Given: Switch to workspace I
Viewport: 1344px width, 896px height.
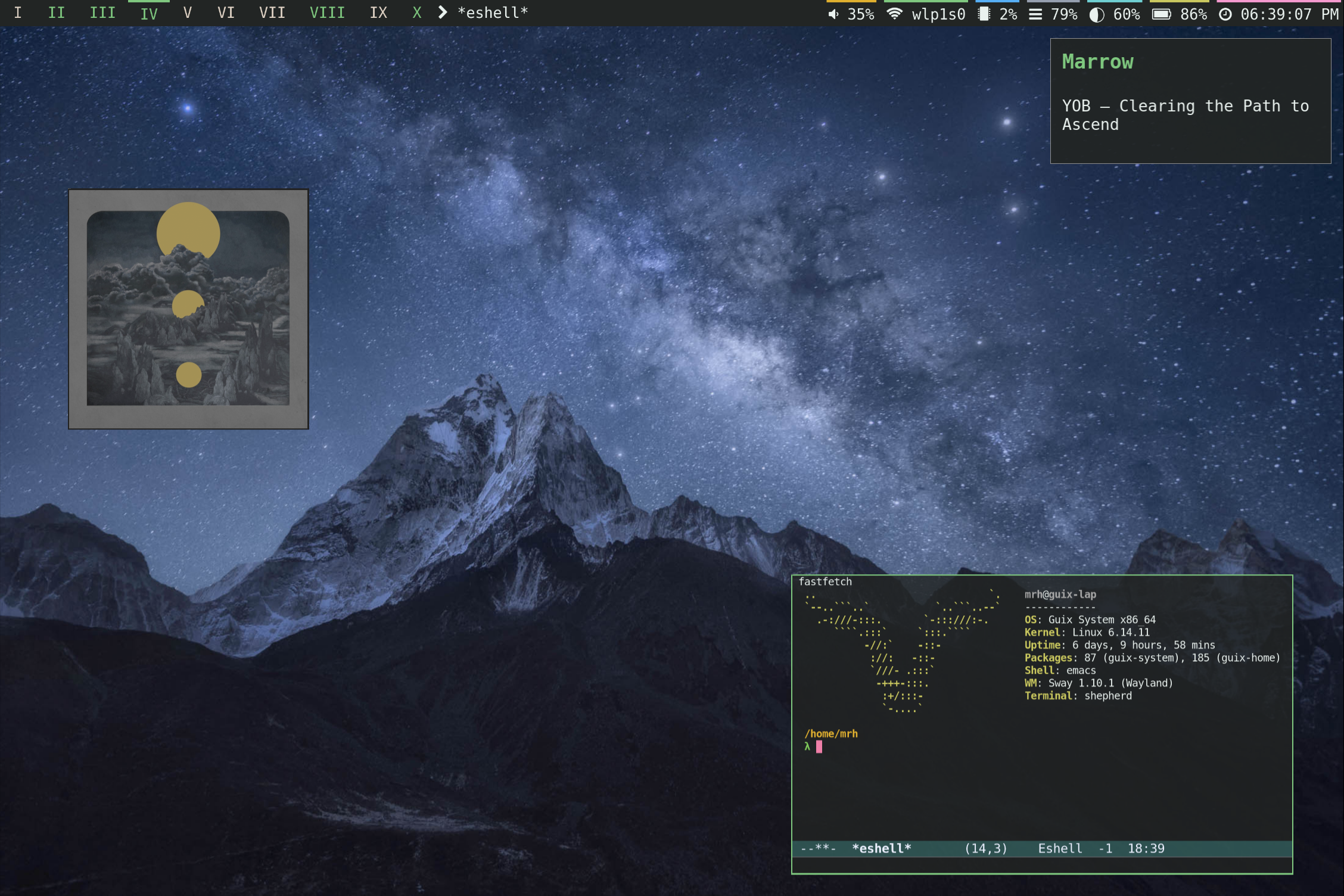Looking at the screenshot, I should [18, 13].
